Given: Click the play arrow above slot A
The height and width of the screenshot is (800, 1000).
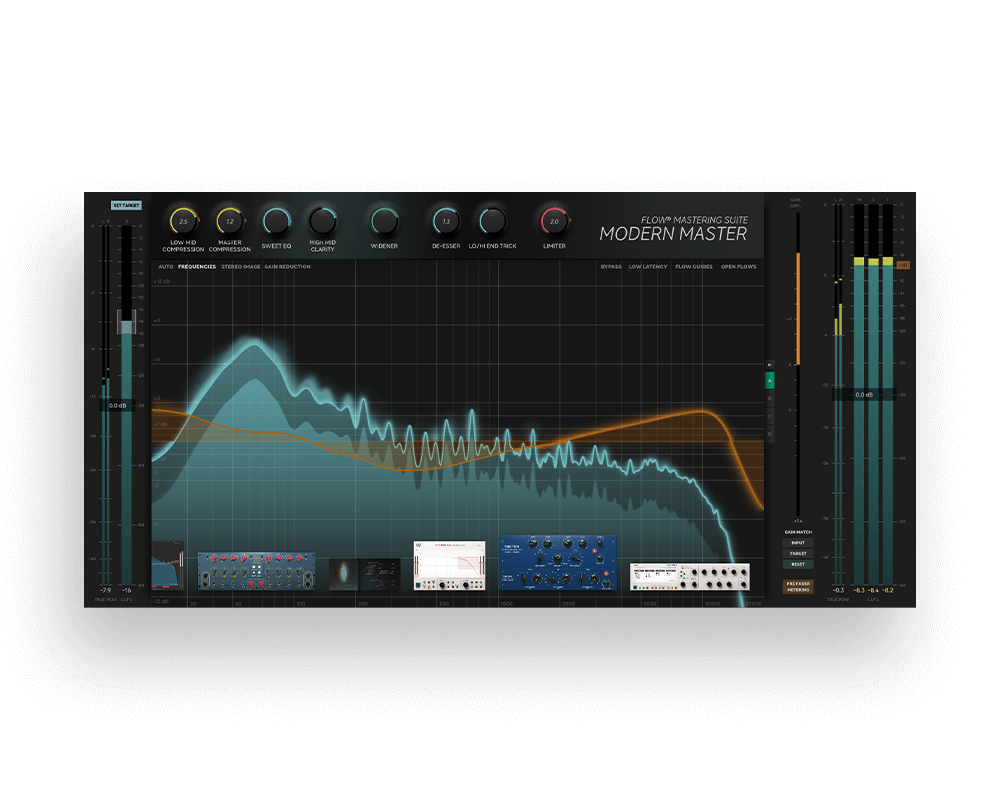Looking at the screenshot, I should pos(770,365).
